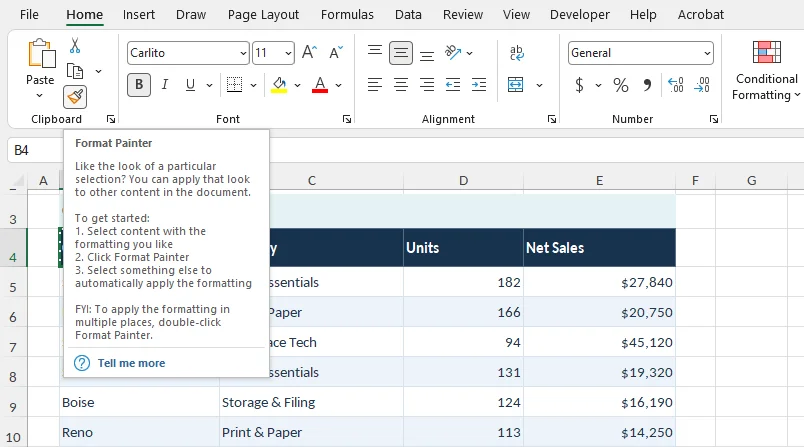Open Font settings dialog launcher

347,119
